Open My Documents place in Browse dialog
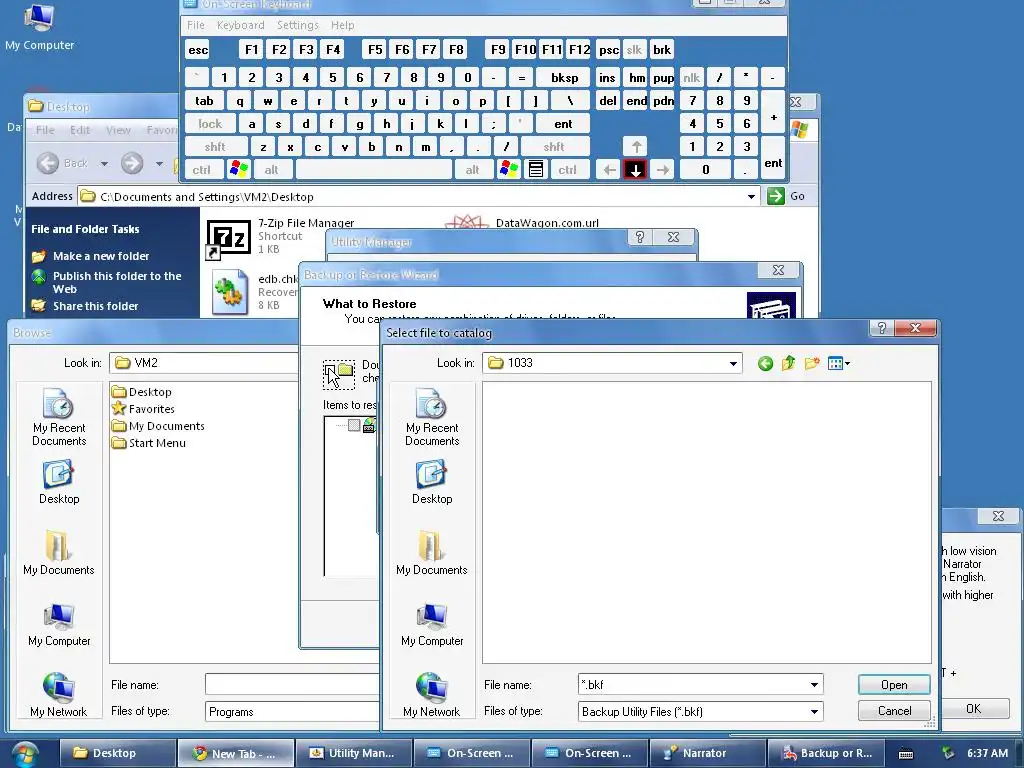Image resolution: width=1024 pixels, height=768 pixels. [59, 553]
